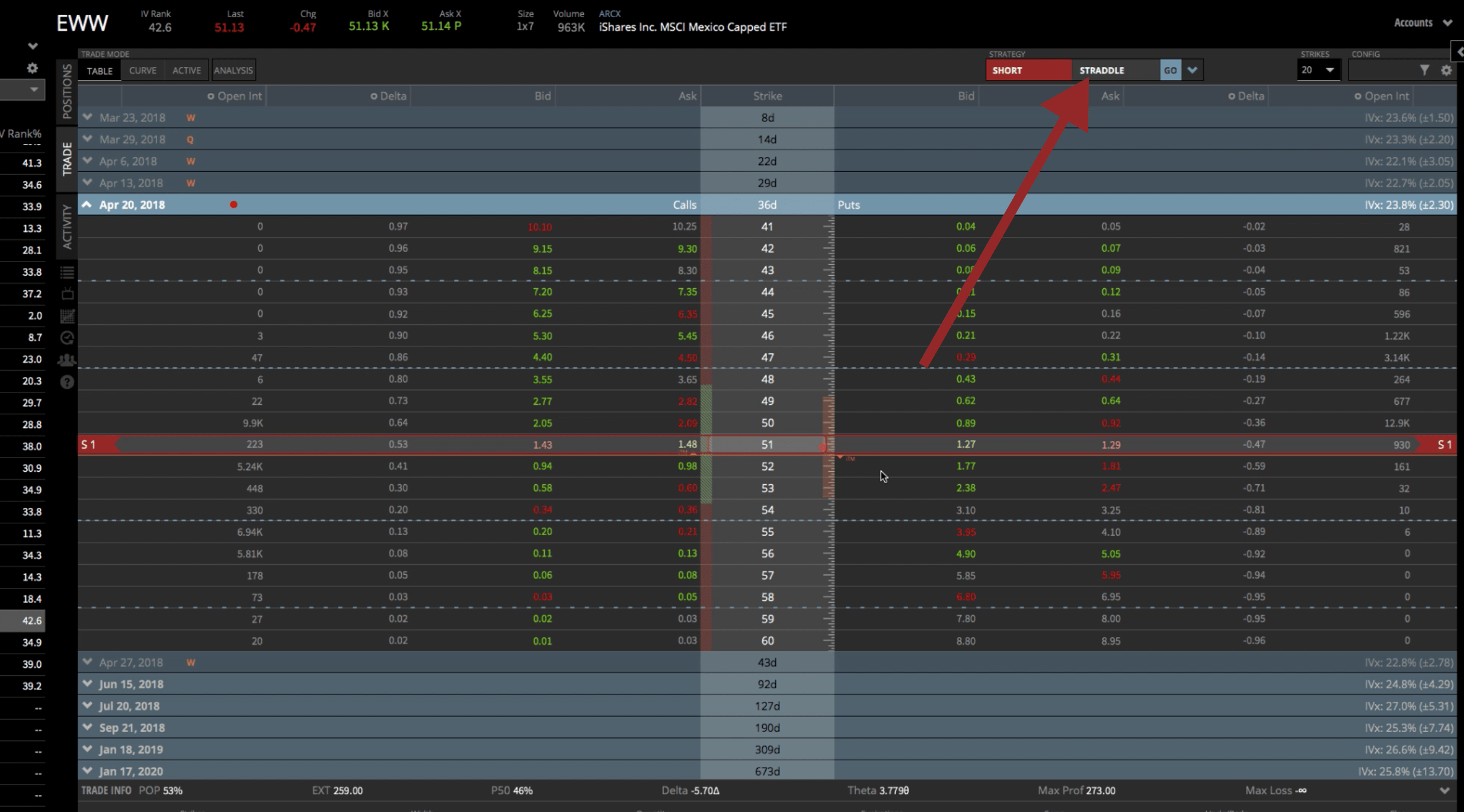The height and width of the screenshot is (812, 1464).
Task: Switch to the ACTIVE trade mode
Action: (187, 71)
